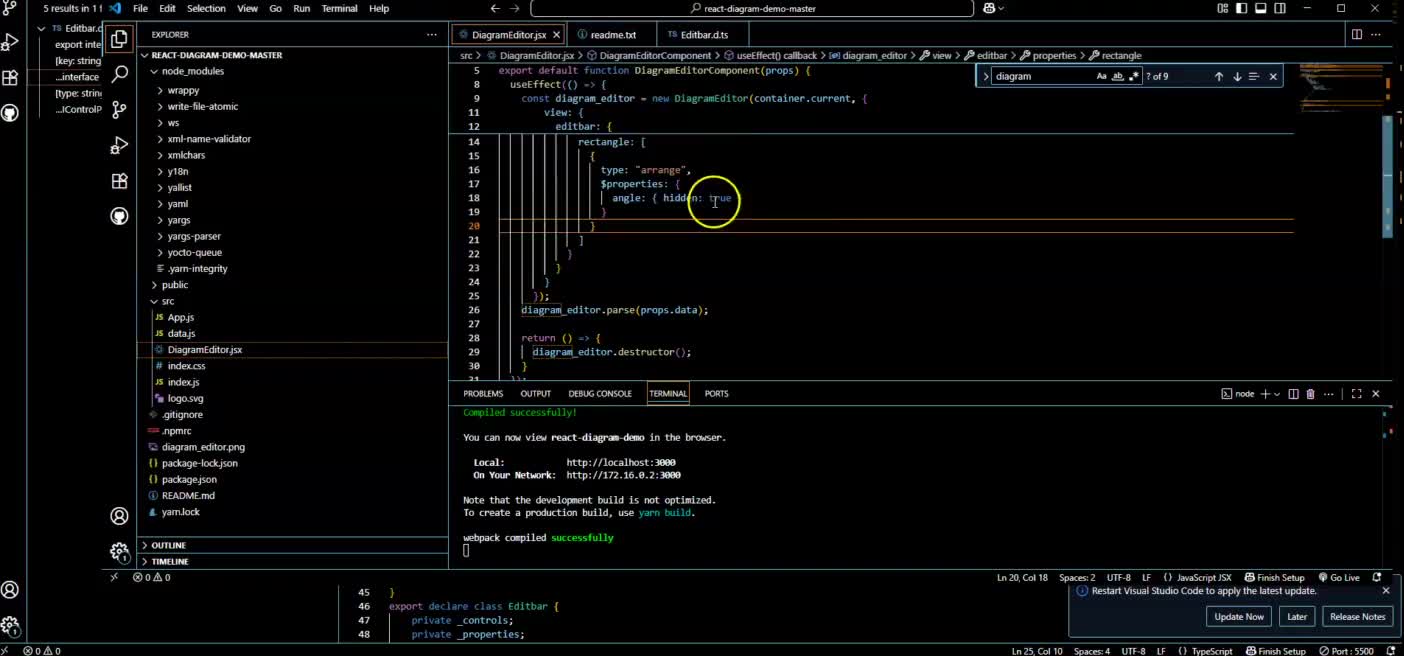
Task: Open the Extensions view
Action: pyautogui.click(x=119, y=181)
